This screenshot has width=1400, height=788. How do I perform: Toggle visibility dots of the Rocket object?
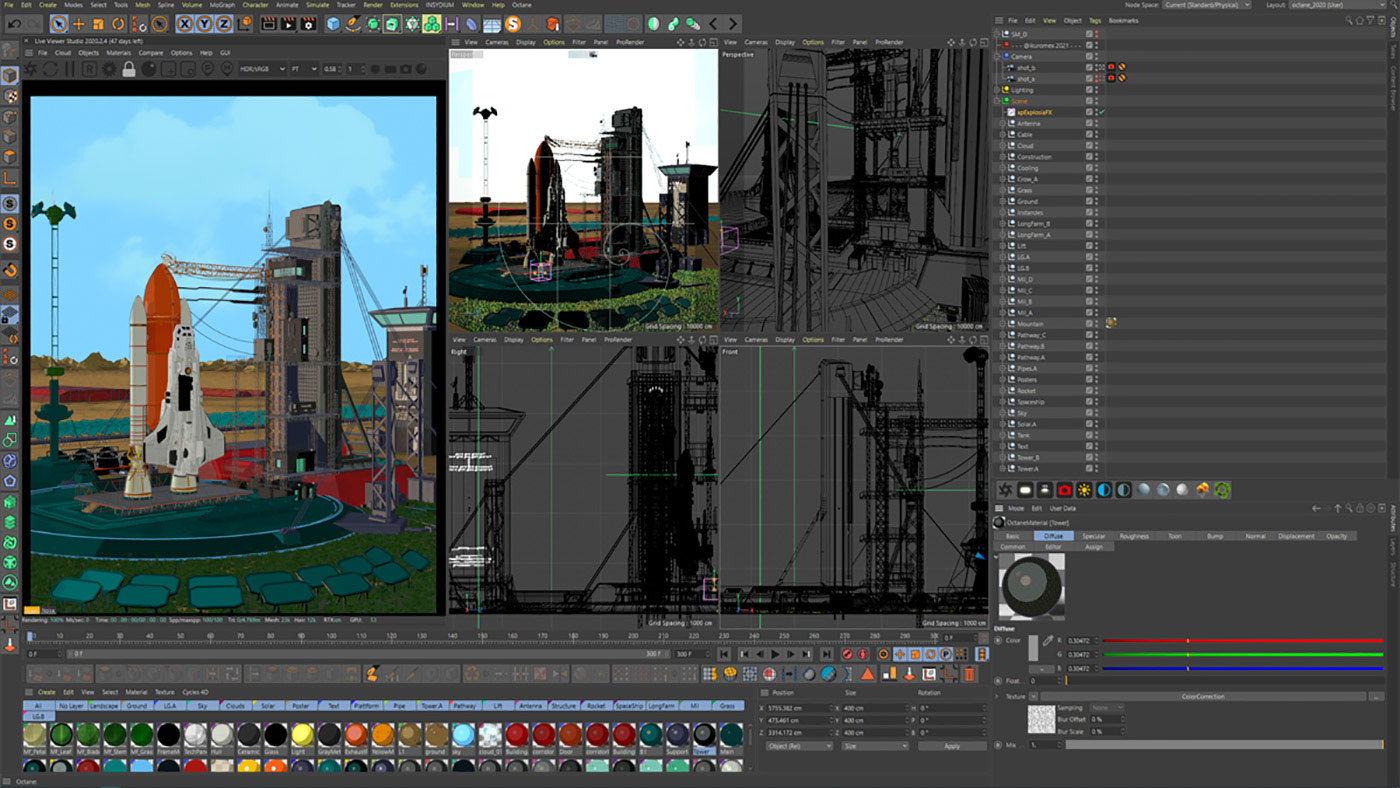coord(1096,391)
